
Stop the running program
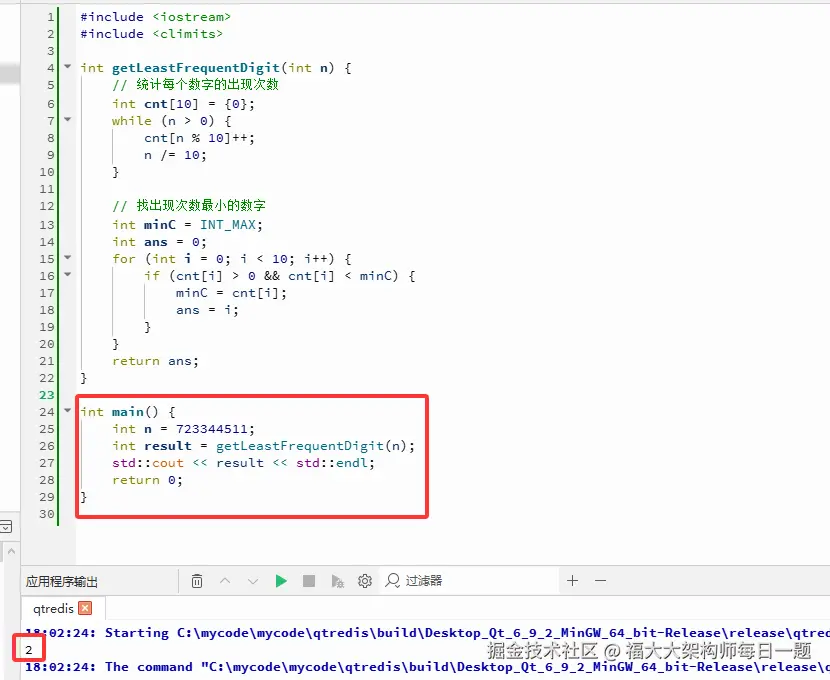[309, 581]
